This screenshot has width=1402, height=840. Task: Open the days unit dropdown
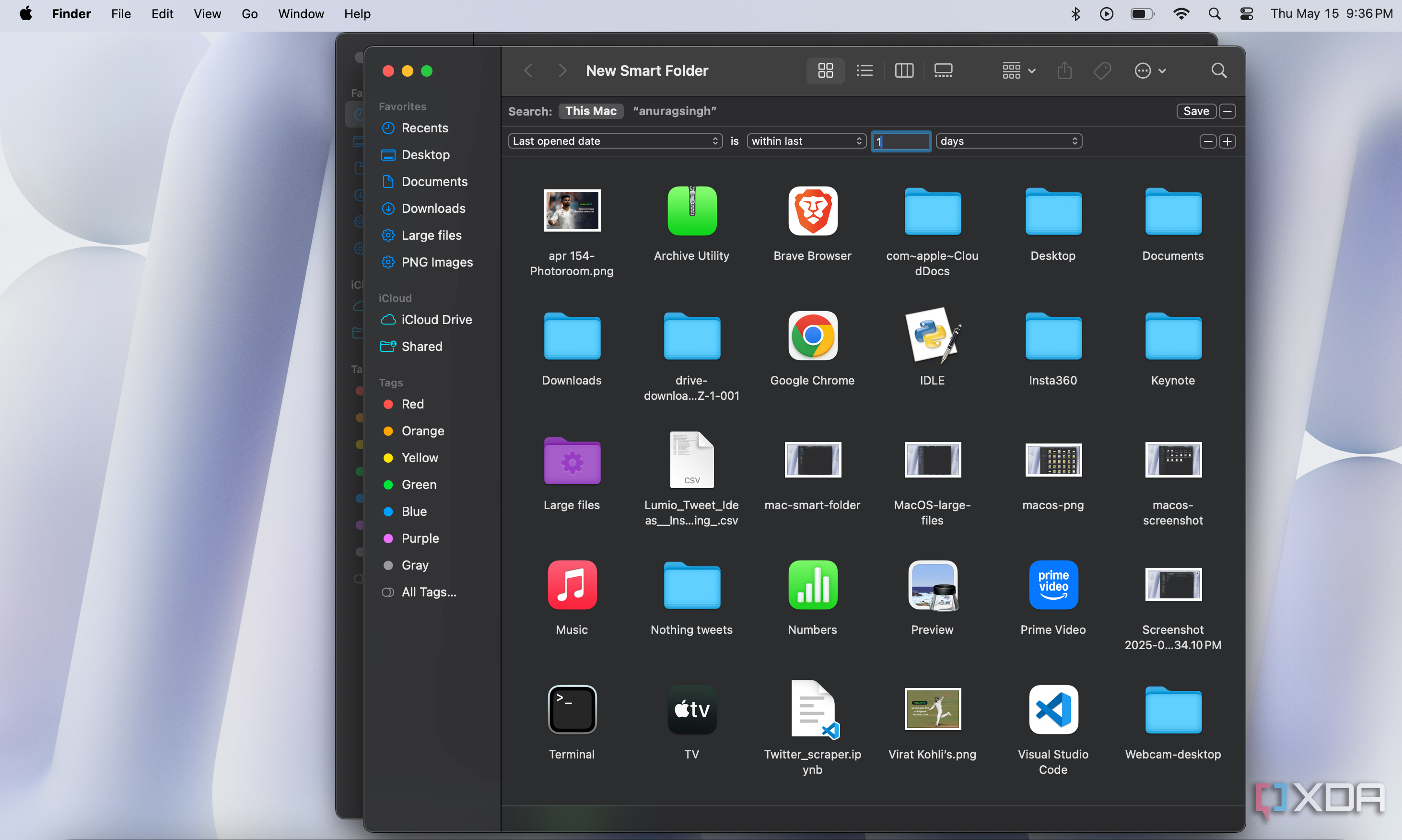[1009, 141]
